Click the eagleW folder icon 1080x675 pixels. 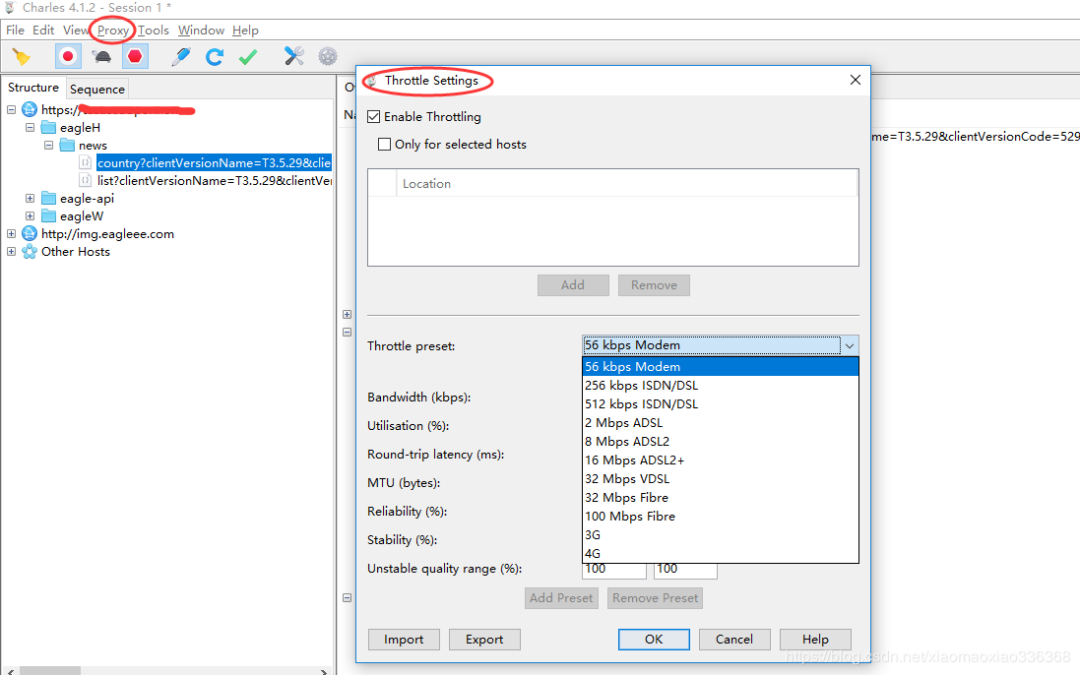click(48, 216)
